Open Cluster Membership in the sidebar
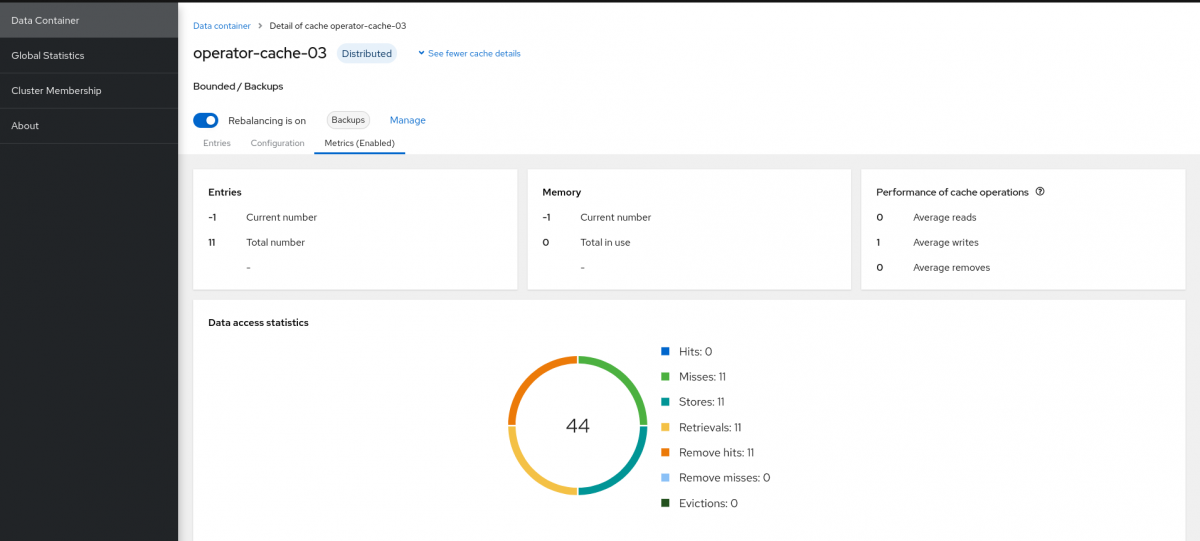This screenshot has height=541, width=1200. click(89, 90)
